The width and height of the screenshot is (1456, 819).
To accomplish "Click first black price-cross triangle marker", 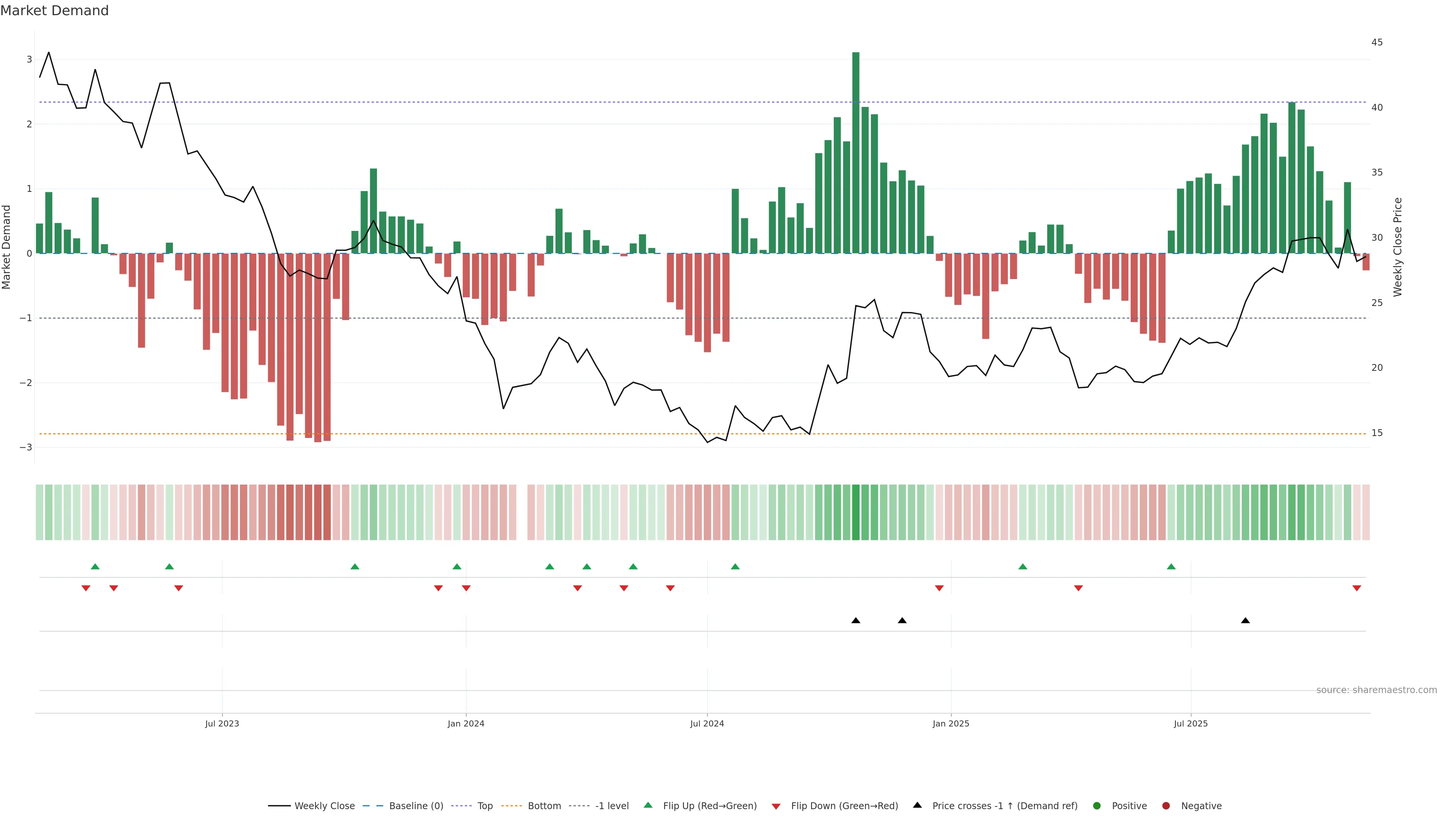I will [x=856, y=621].
